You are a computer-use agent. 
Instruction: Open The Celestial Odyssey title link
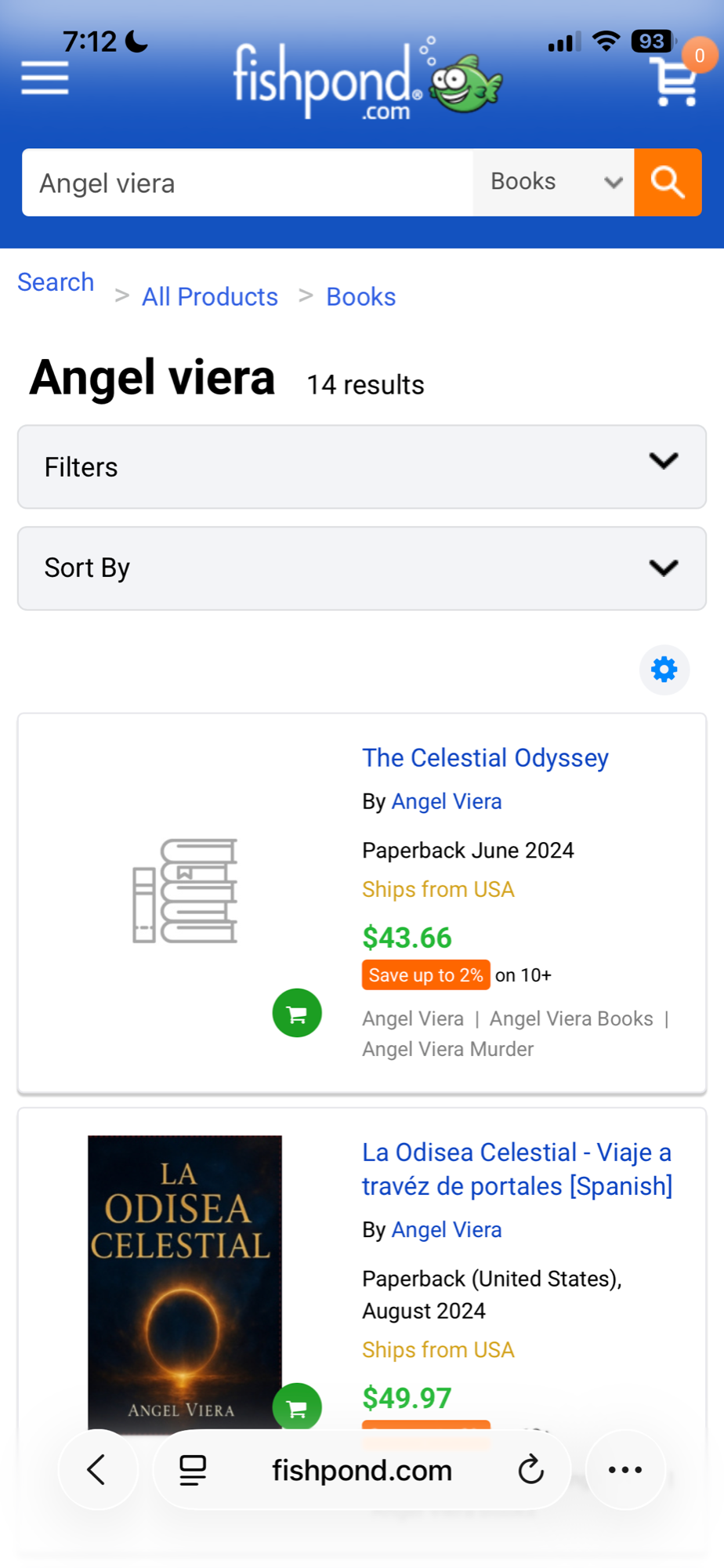coord(485,758)
